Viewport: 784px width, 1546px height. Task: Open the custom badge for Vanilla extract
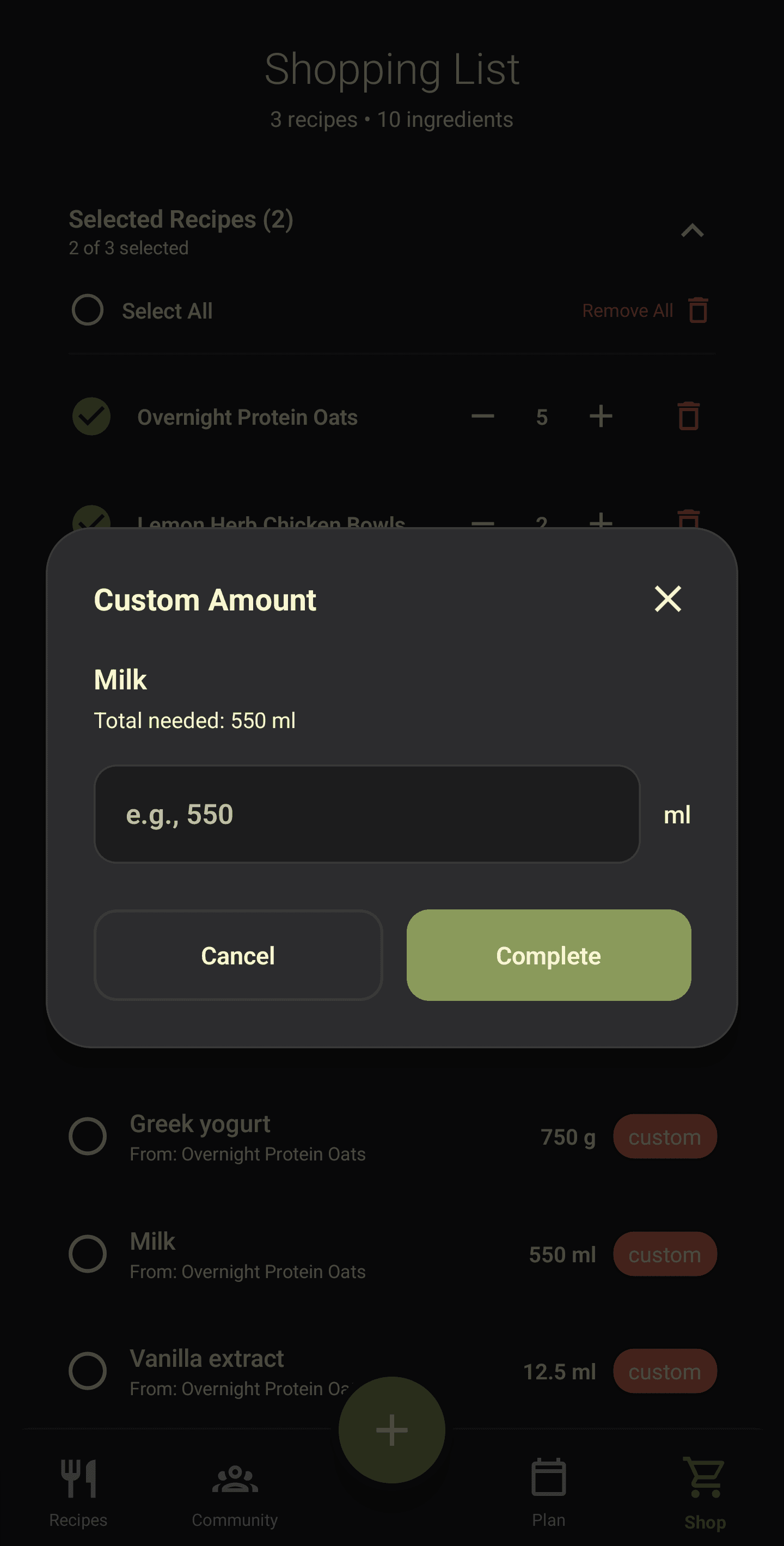point(665,1371)
